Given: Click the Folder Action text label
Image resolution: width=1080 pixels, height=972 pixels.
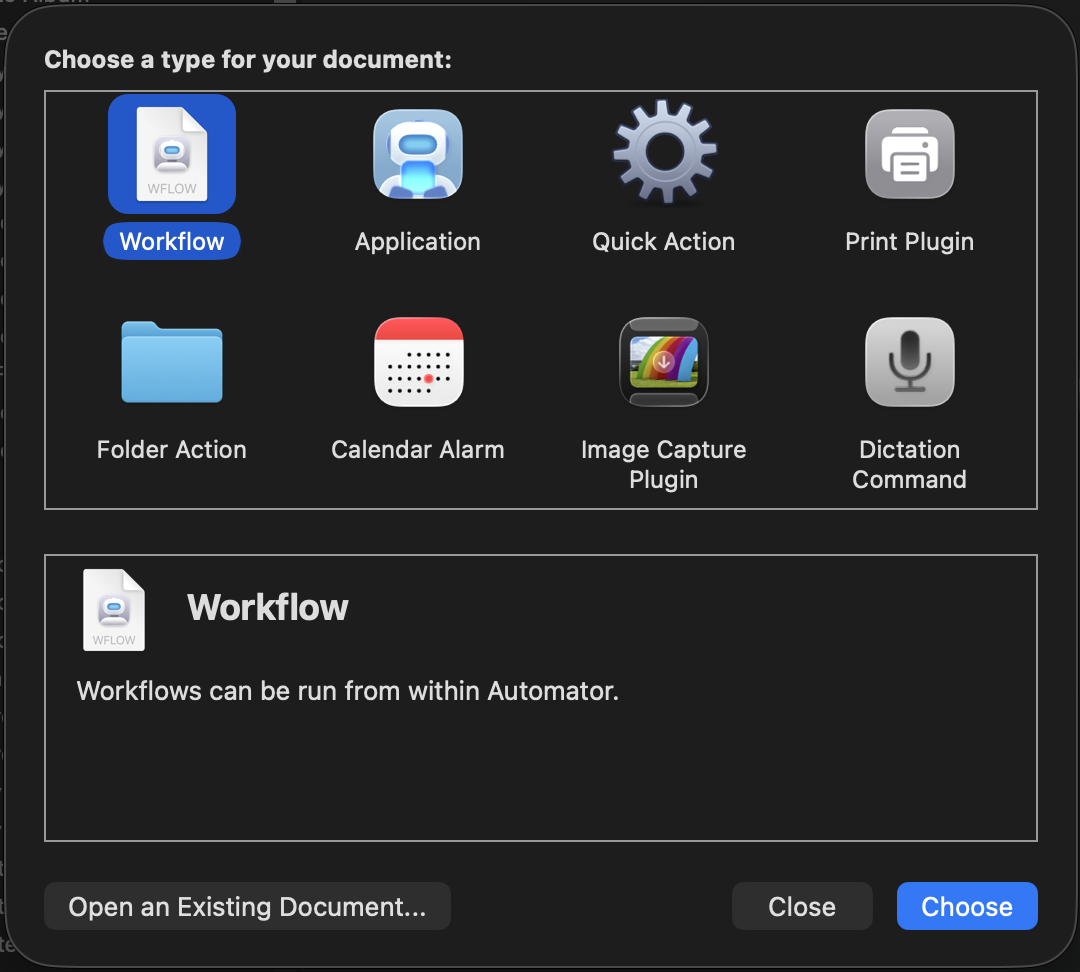Looking at the screenshot, I should coord(172,450).
